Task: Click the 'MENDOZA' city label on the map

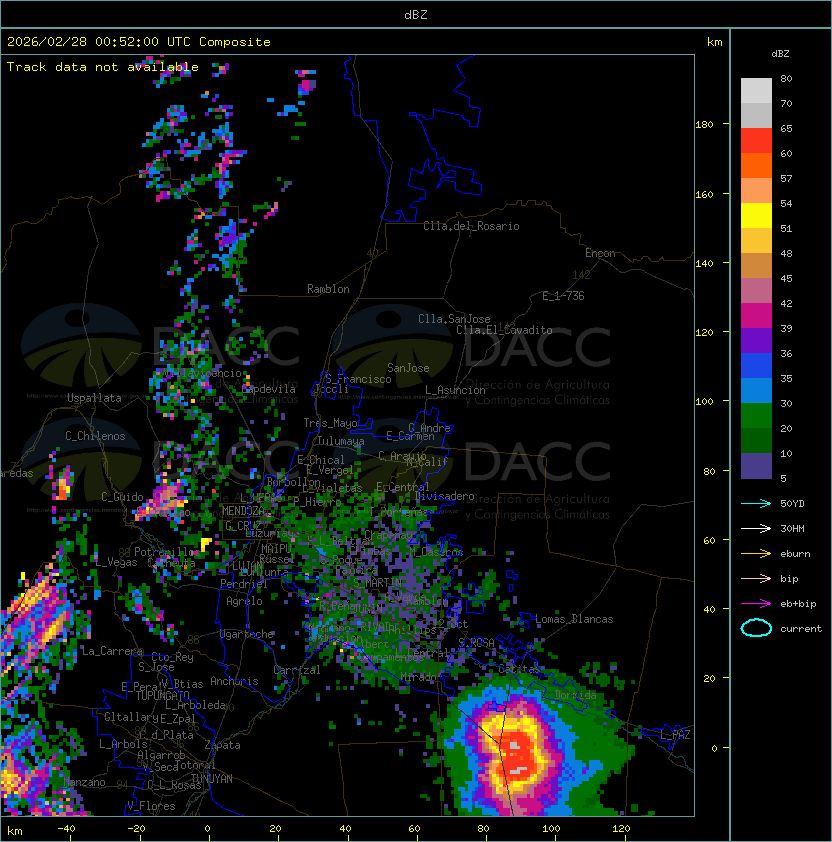Action: [x=243, y=511]
